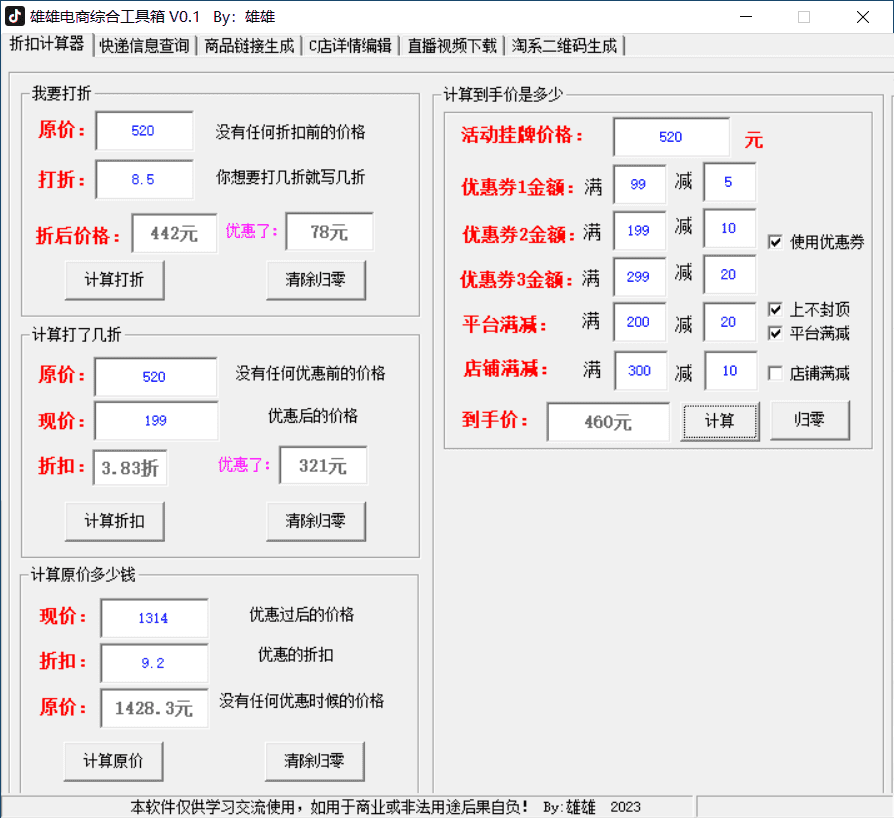The image size is (894, 818).
Task: Open the 商品链接生成 tab
Action: pos(250,46)
